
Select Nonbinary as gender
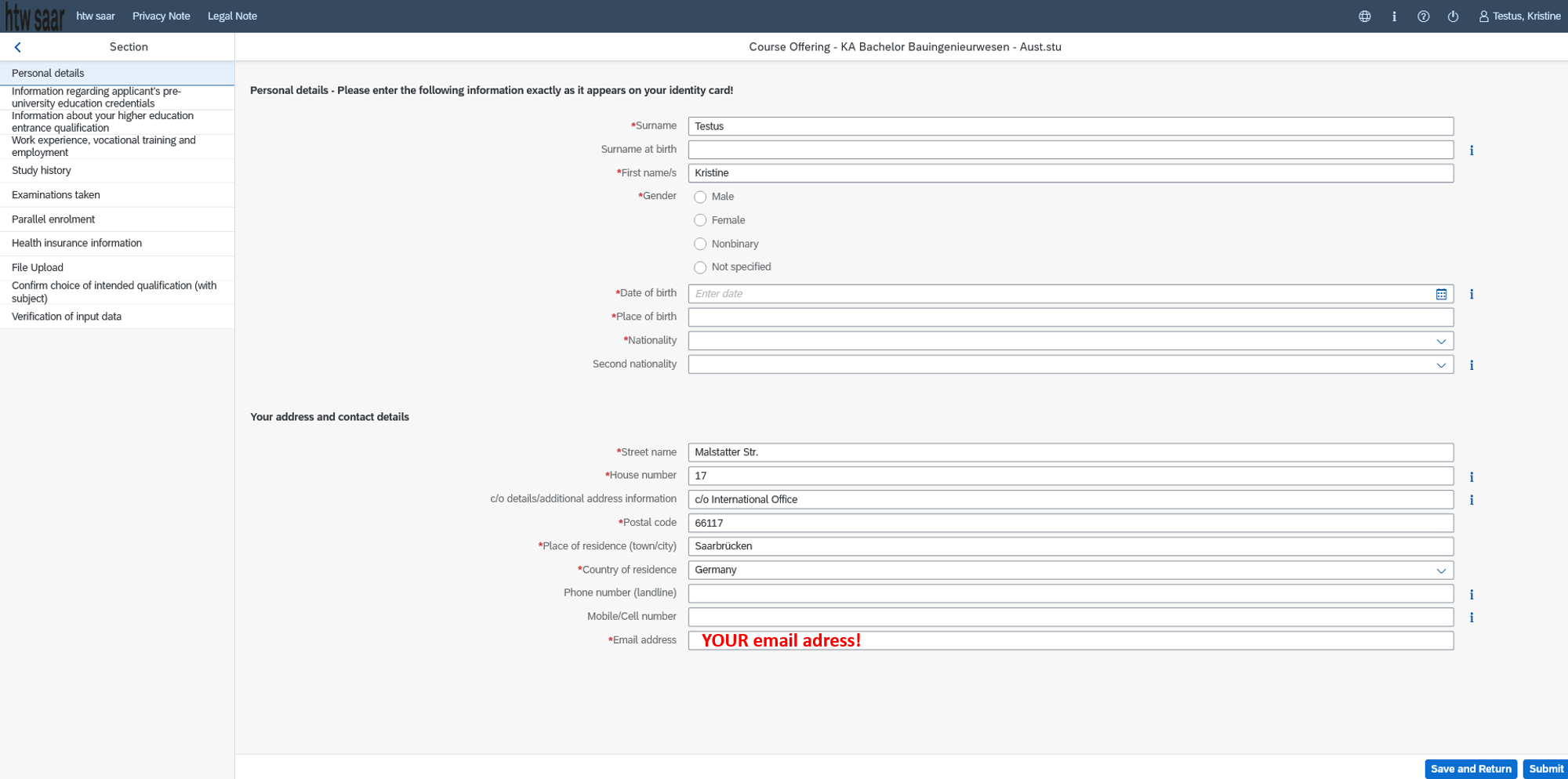pos(700,245)
